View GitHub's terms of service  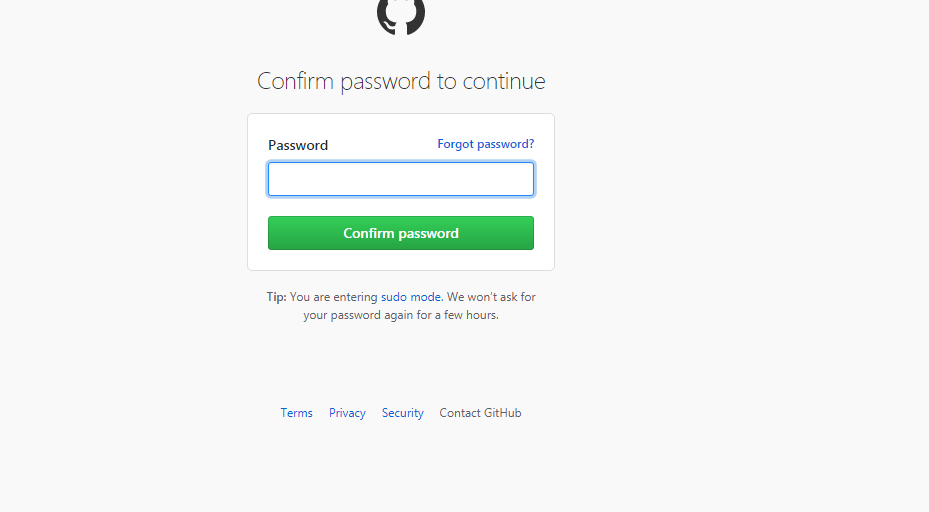(296, 413)
